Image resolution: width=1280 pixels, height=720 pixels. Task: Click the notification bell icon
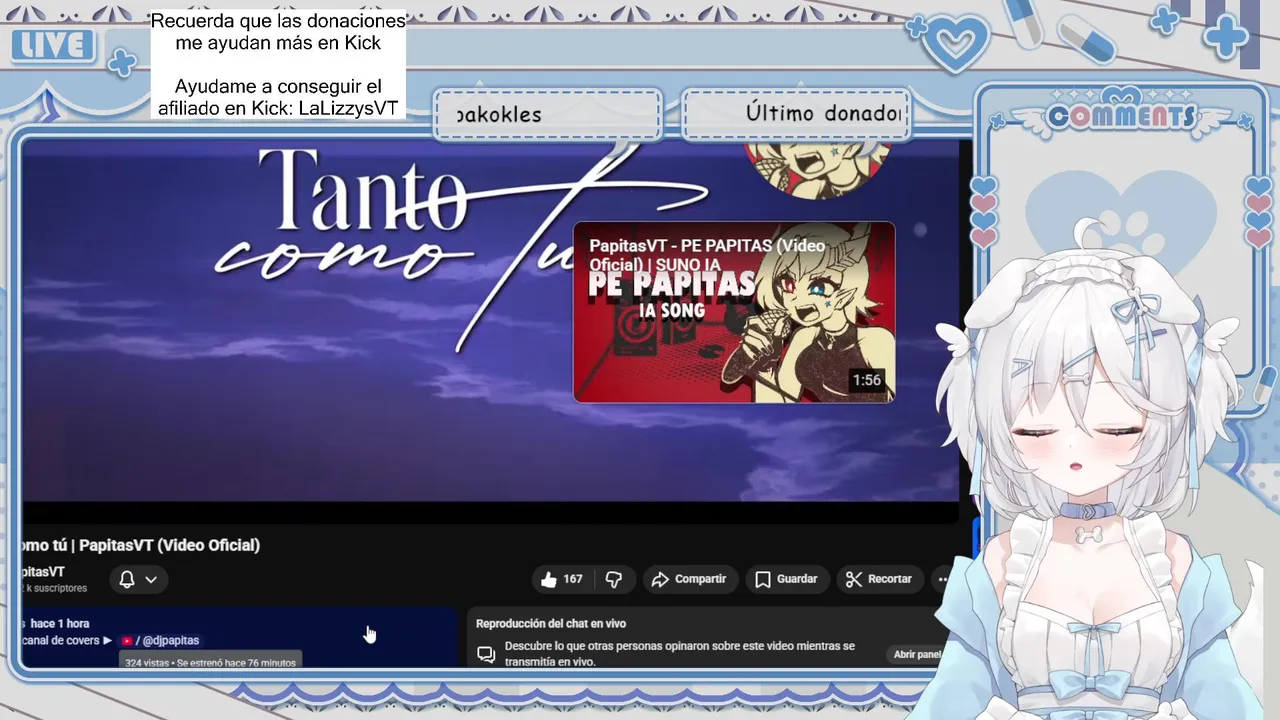coord(127,579)
